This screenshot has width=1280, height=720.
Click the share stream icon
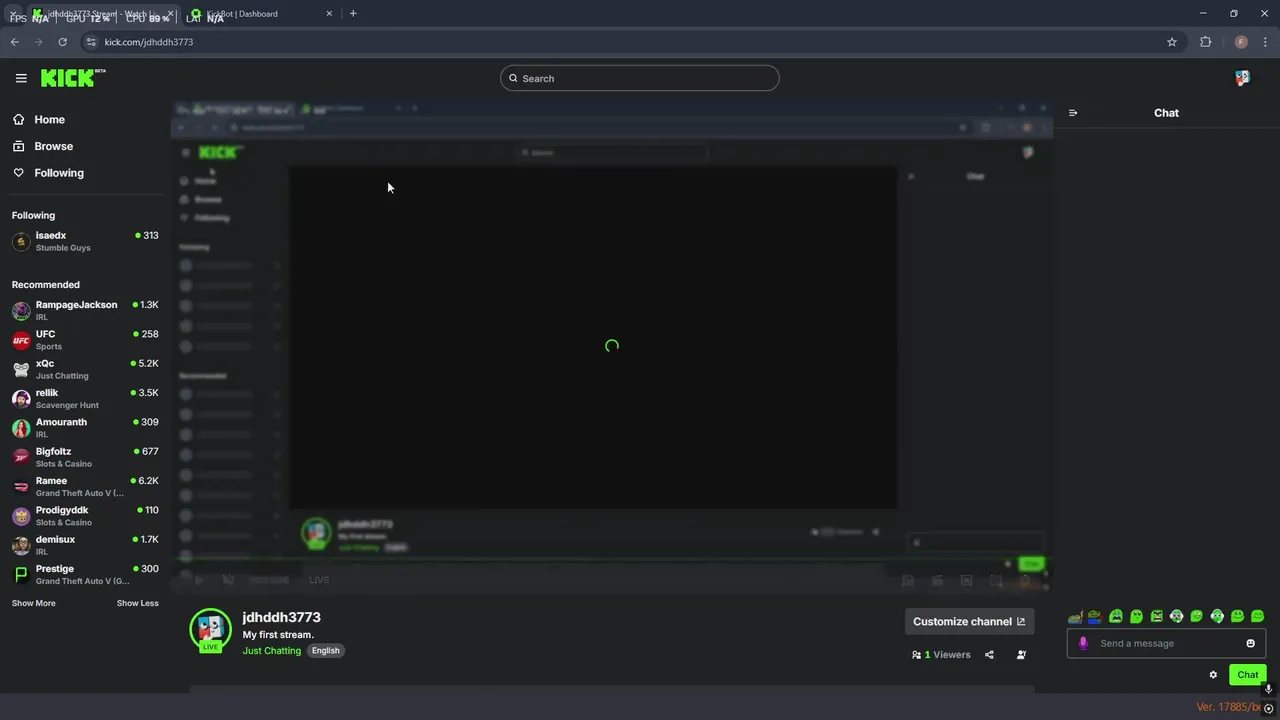989,655
